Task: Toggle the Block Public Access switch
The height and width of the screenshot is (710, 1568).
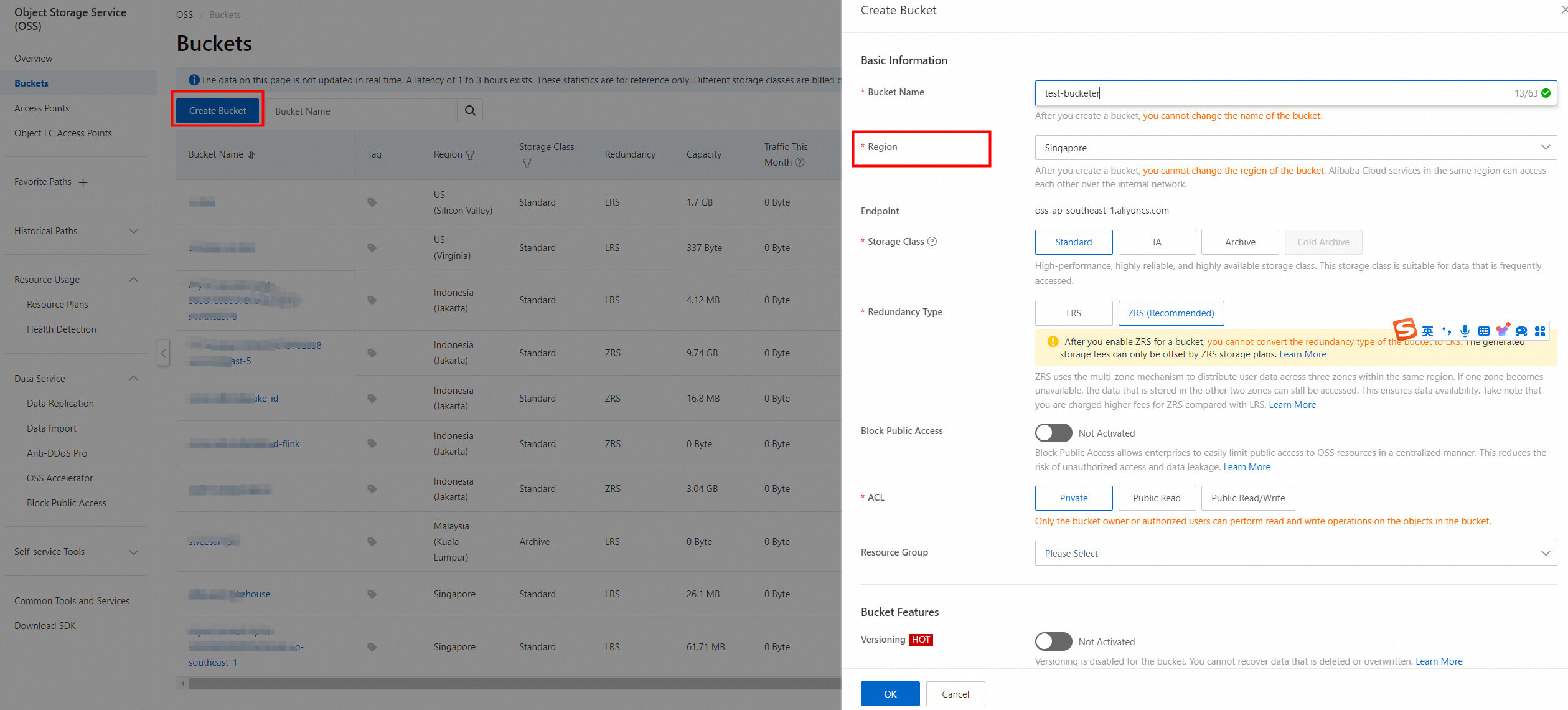Action: 1053,433
